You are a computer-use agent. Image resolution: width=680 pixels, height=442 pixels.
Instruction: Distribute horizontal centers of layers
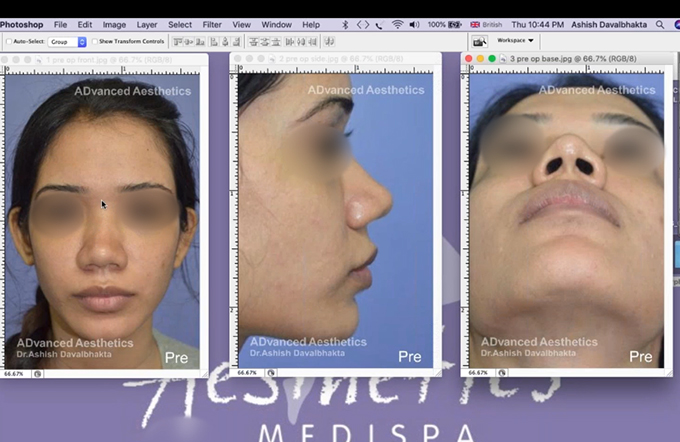coord(301,42)
